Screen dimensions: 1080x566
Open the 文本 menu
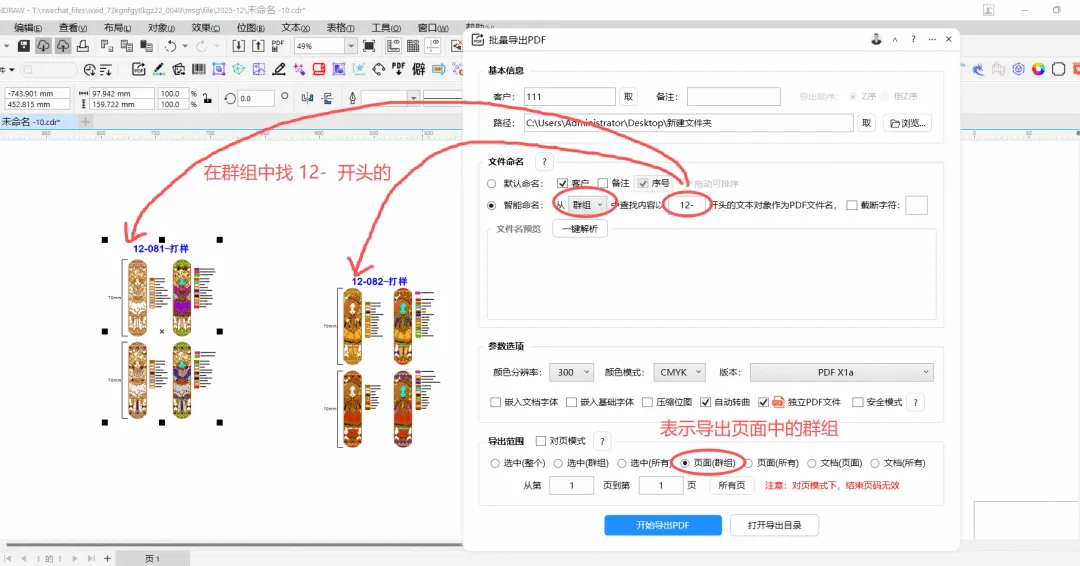[295, 28]
